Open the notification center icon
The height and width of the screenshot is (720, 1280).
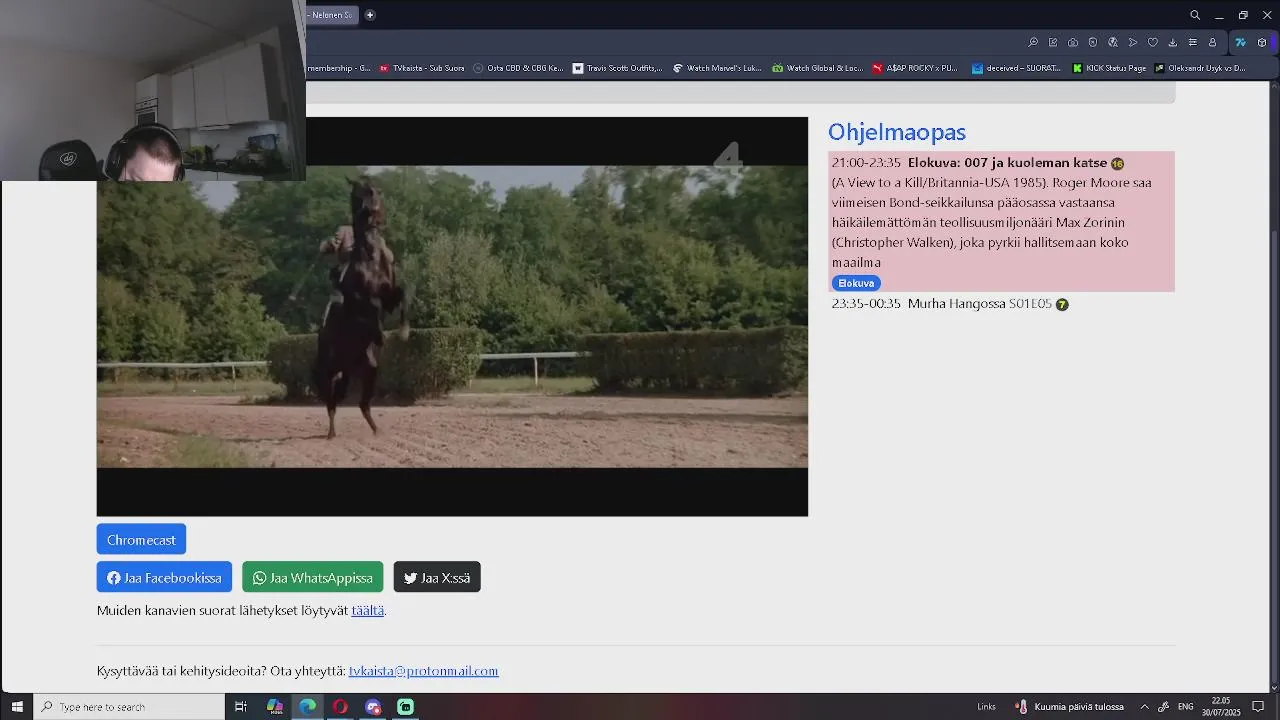(x=1259, y=707)
